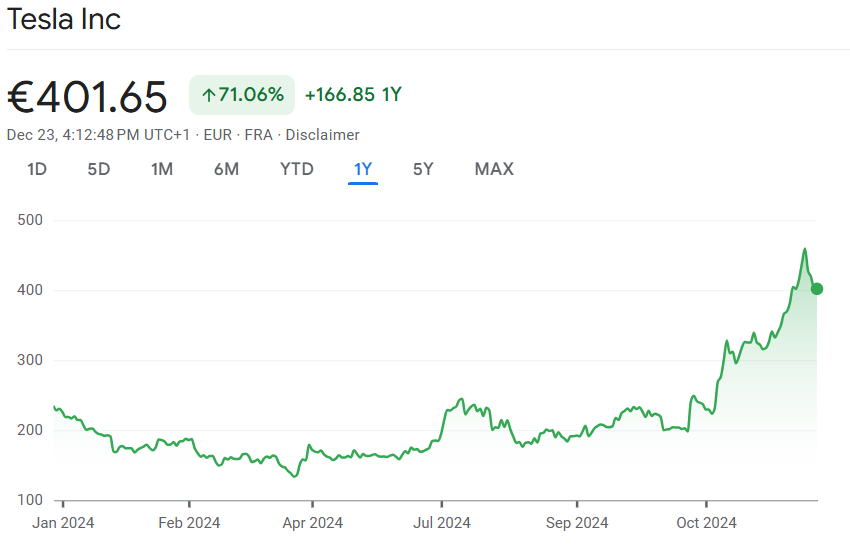850x546 pixels.
Task: Select the 1D time range tab
Action: coord(37,169)
